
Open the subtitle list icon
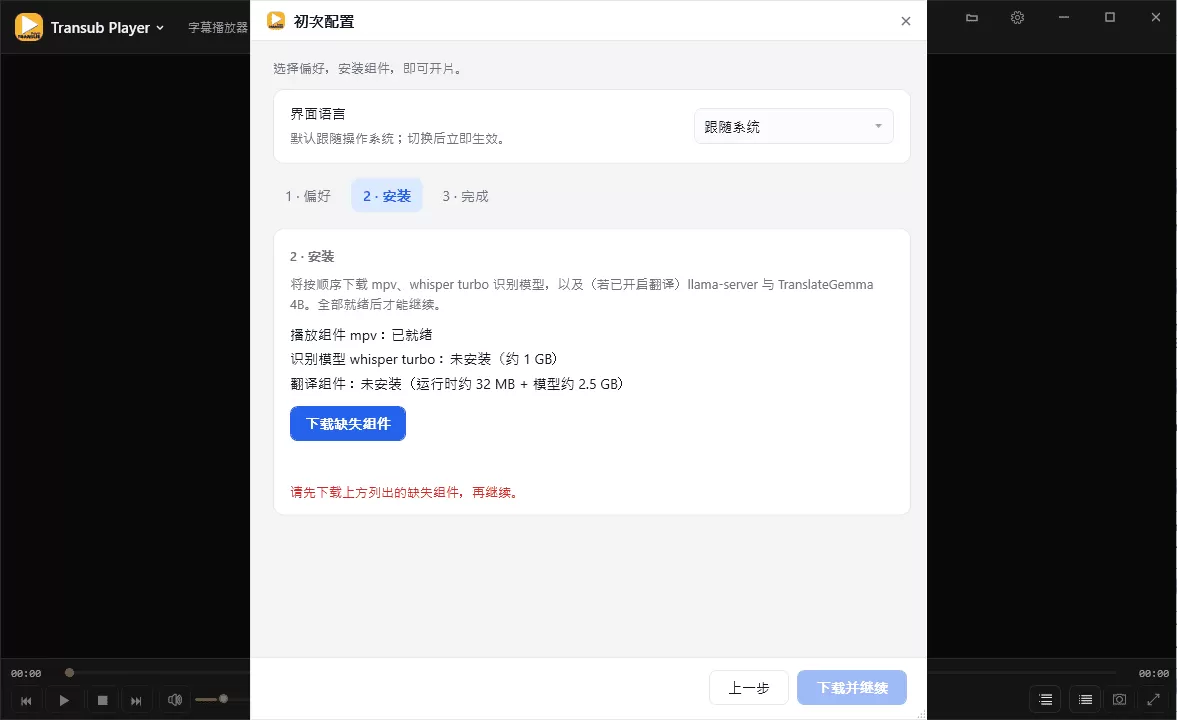(1045, 700)
